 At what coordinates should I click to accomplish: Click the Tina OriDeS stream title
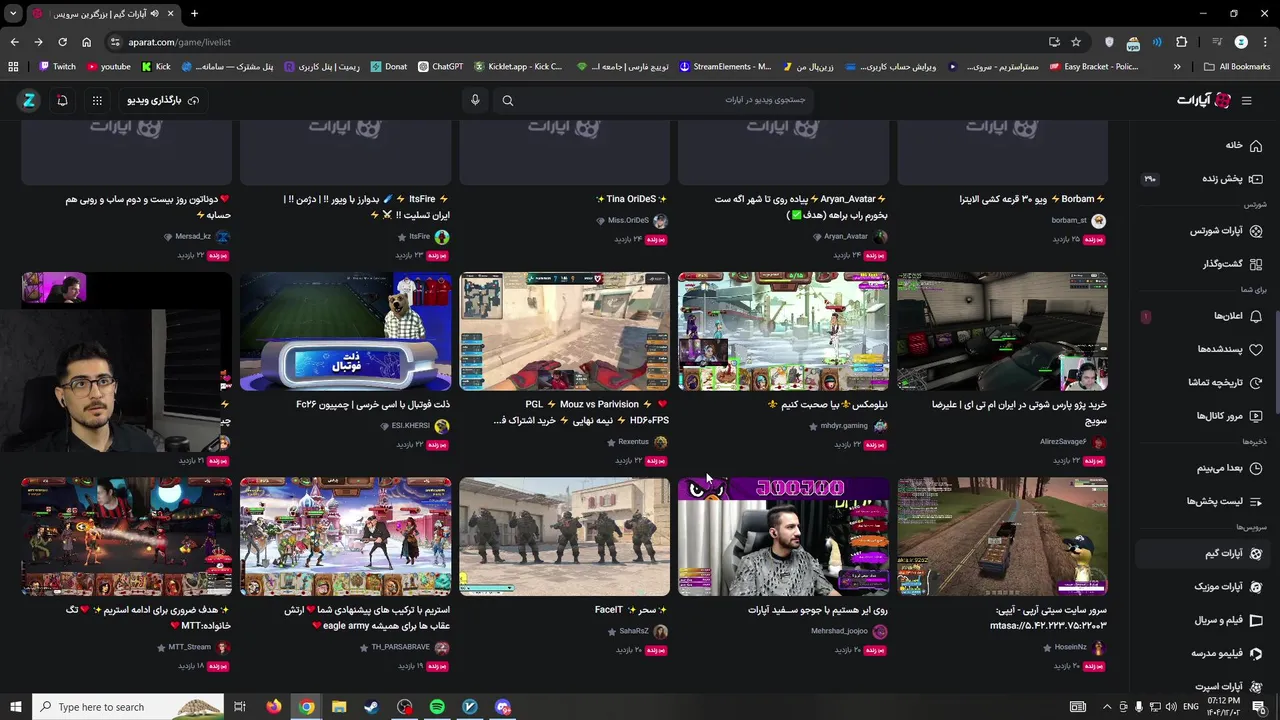pyautogui.click(x=631, y=199)
